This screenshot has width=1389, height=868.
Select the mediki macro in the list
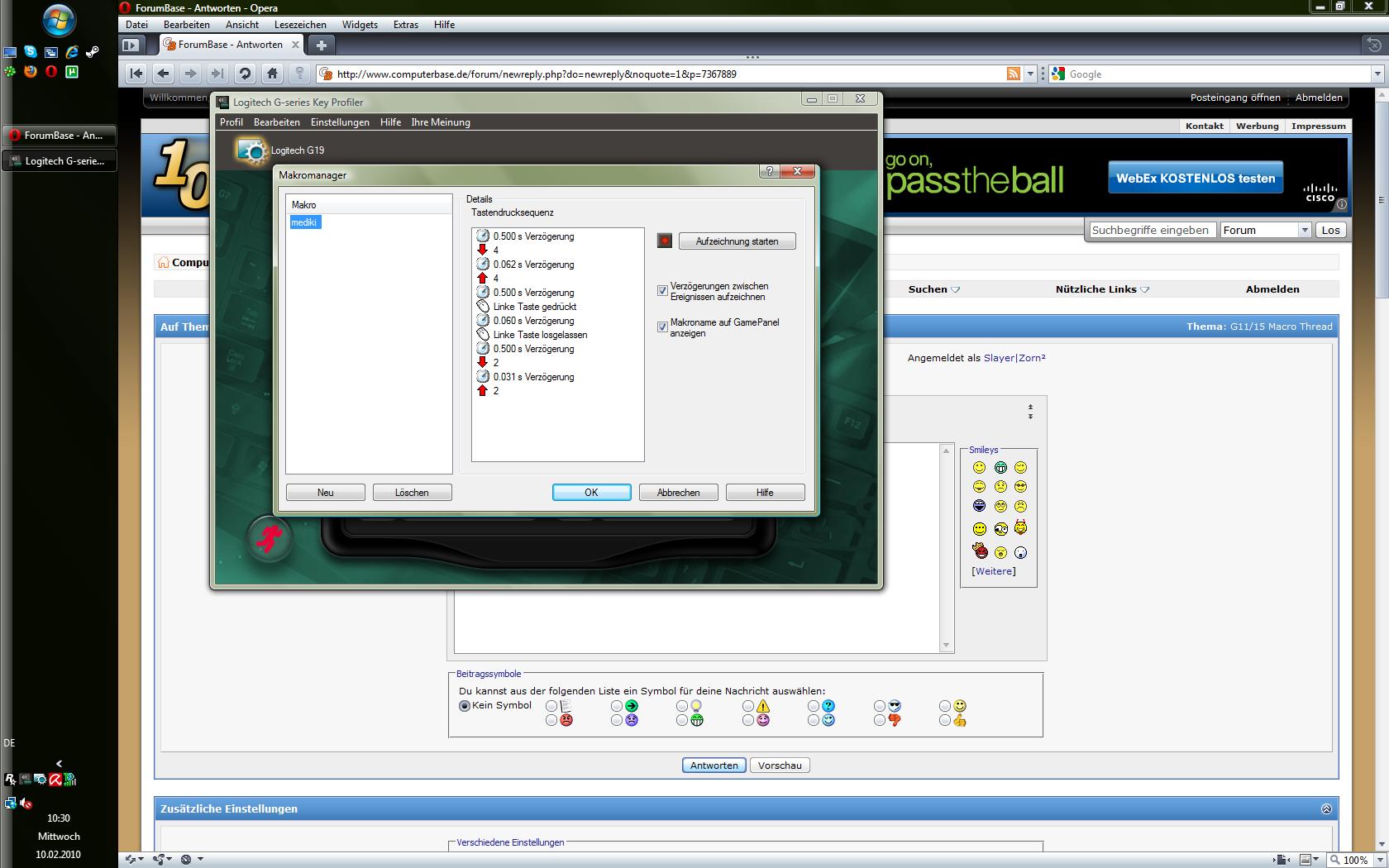(304, 222)
